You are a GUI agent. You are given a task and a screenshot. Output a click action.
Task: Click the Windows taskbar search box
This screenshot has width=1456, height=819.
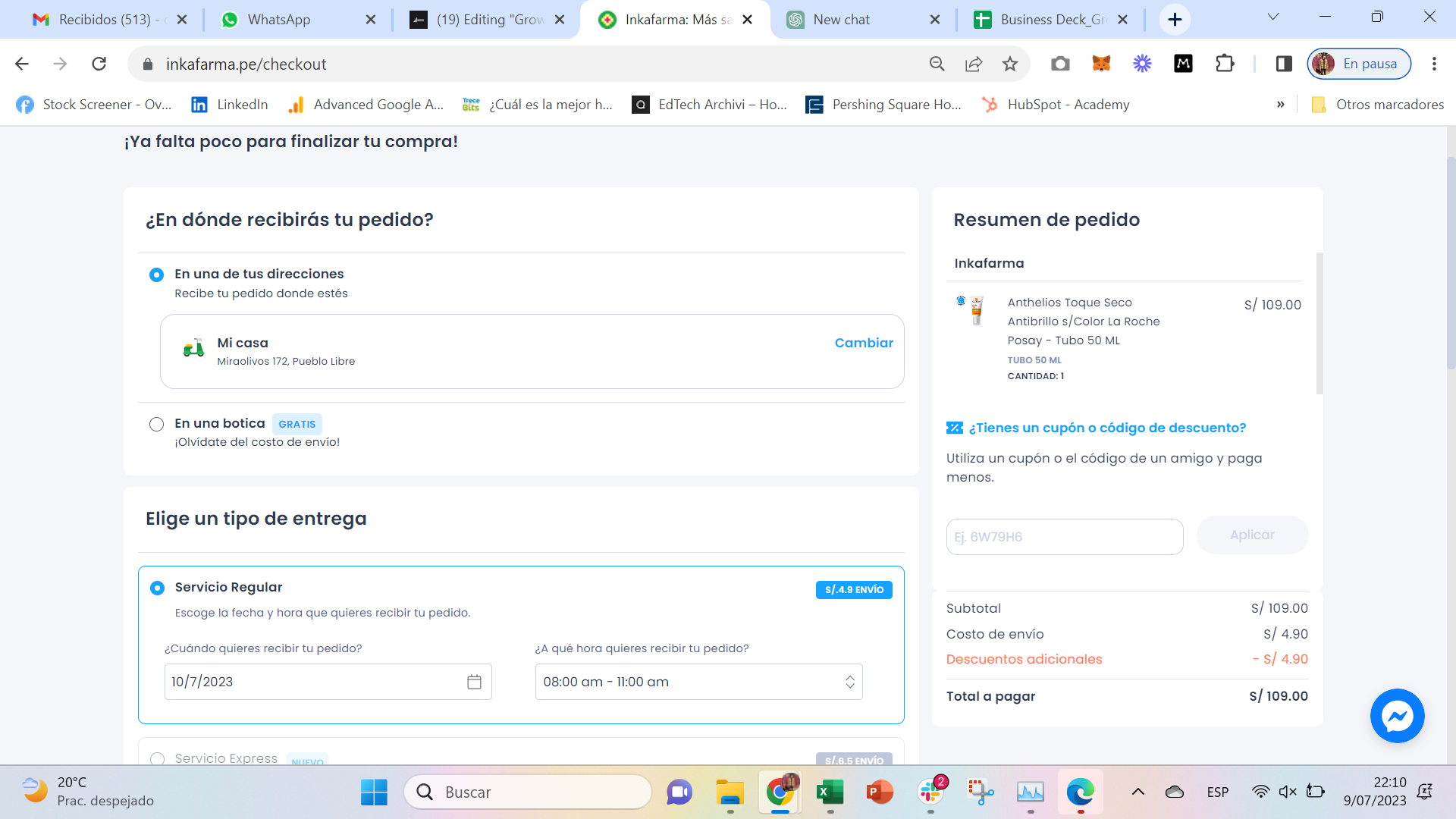click(x=528, y=792)
